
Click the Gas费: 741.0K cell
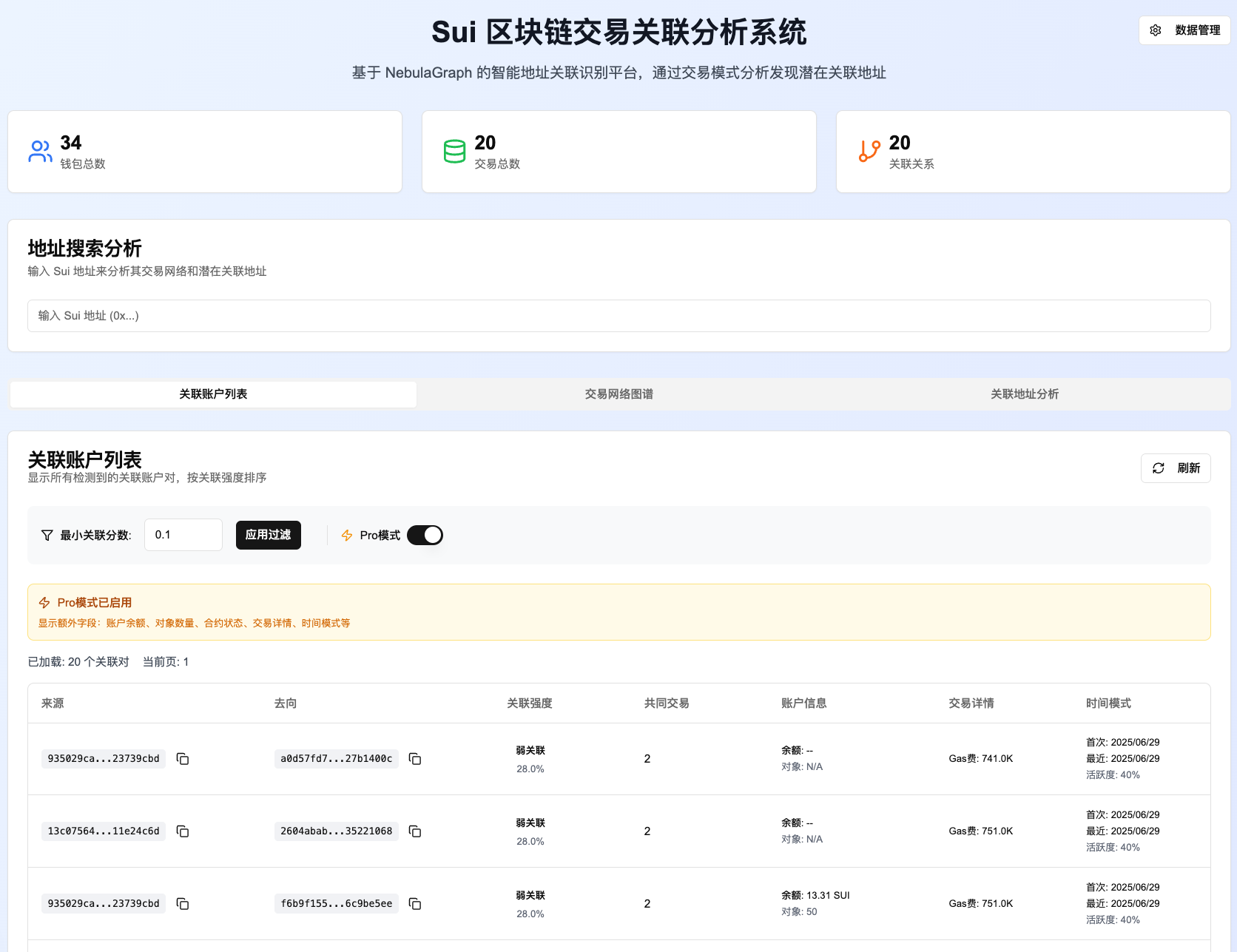[981, 759]
